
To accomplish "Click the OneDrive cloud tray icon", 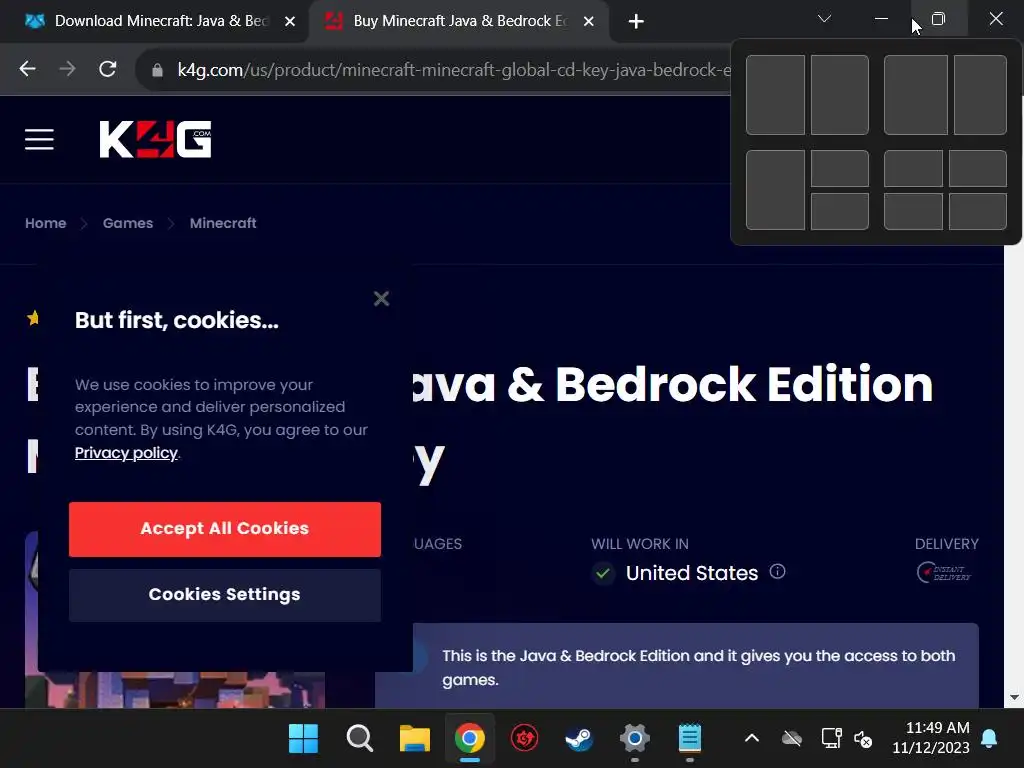I will tap(792, 739).
